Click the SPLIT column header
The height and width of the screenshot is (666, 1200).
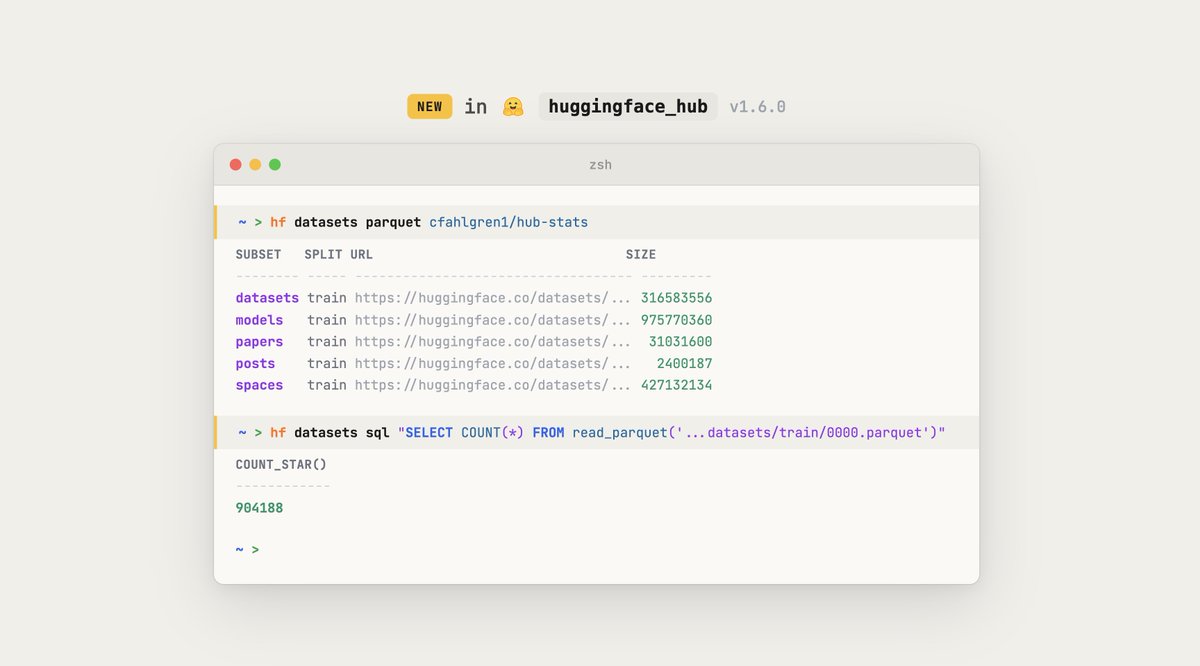coord(323,255)
